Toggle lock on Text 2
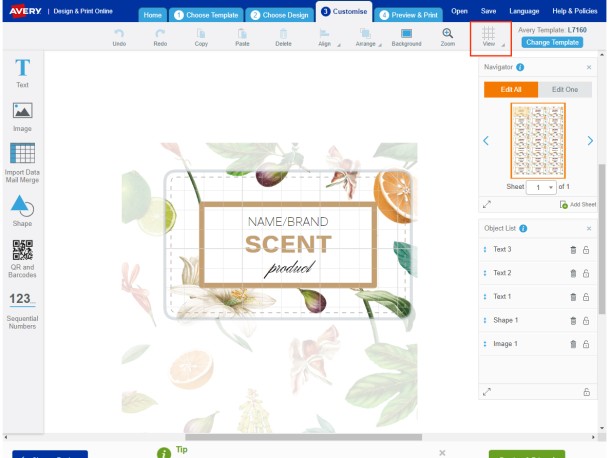This screenshot has width=610, height=458. (x=586, y=274)
